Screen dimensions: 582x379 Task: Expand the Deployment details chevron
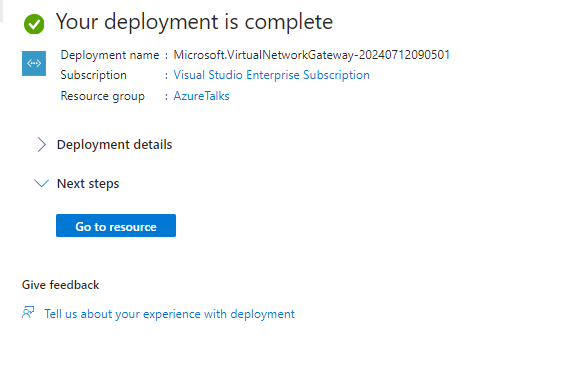(x=42, y=144)
